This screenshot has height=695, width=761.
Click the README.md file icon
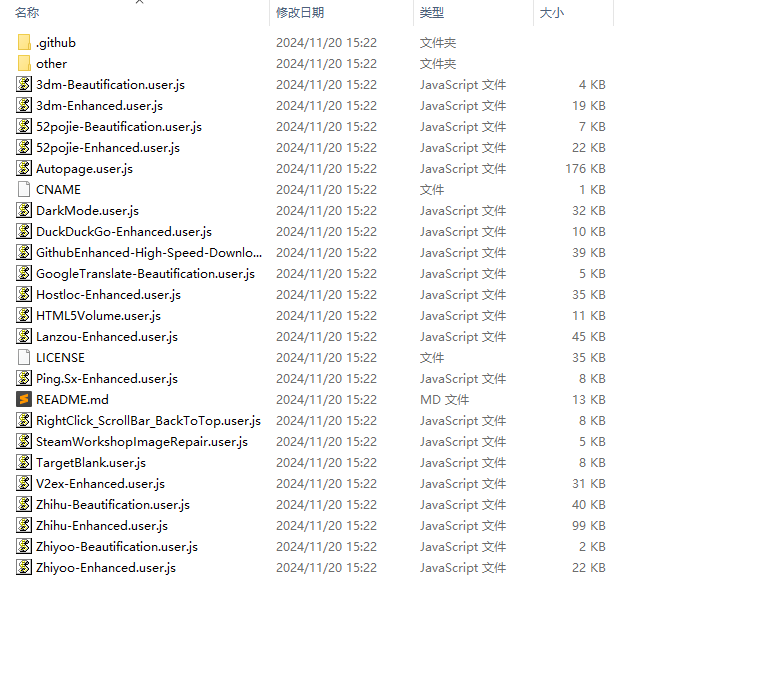[x=24, y=400]
